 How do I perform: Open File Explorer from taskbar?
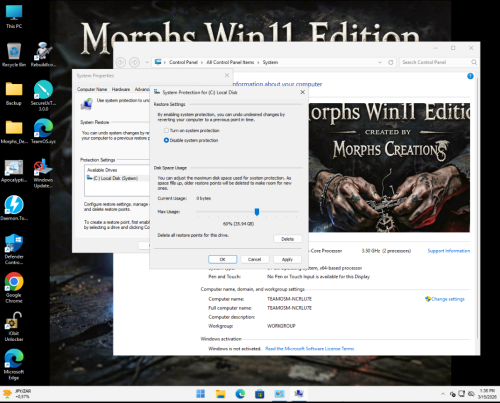pyautogui.click(x=220, y=394)
